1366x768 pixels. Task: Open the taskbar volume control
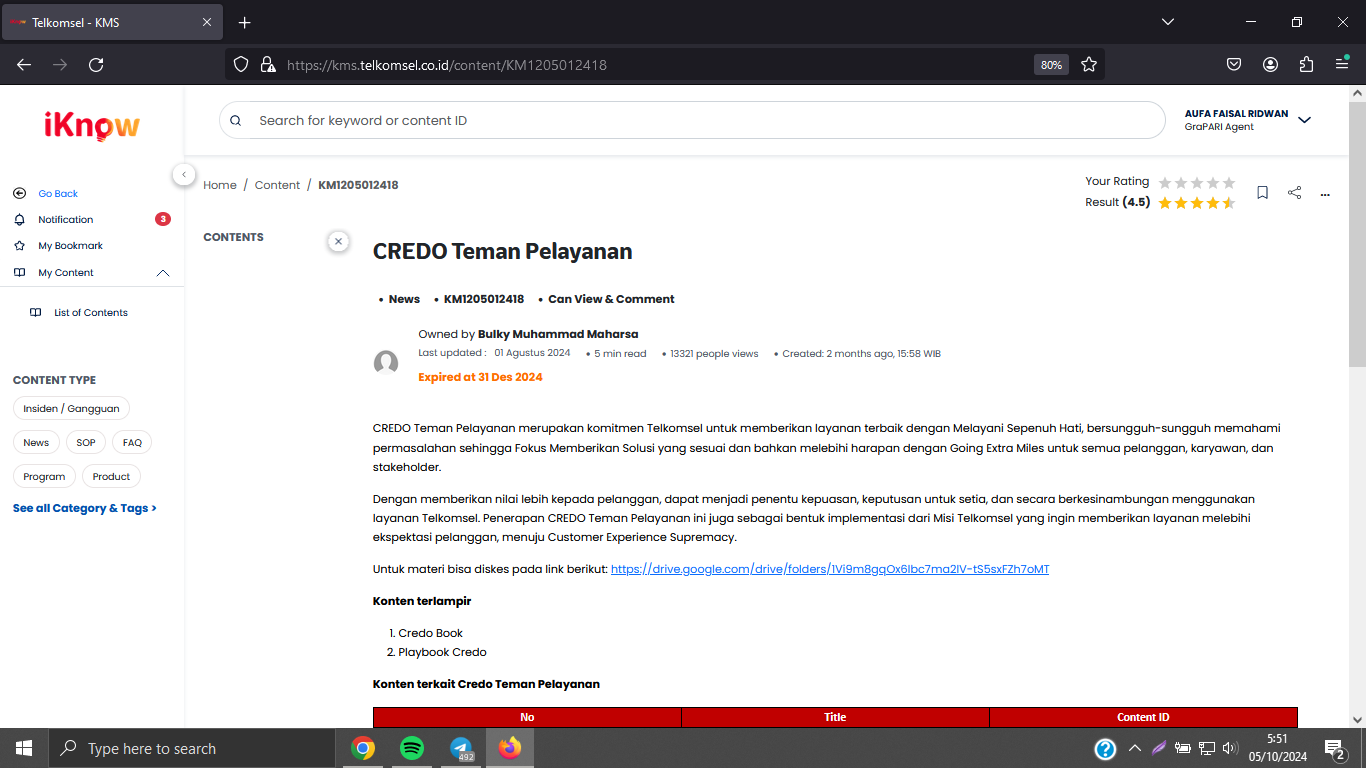coord(1229,748)
